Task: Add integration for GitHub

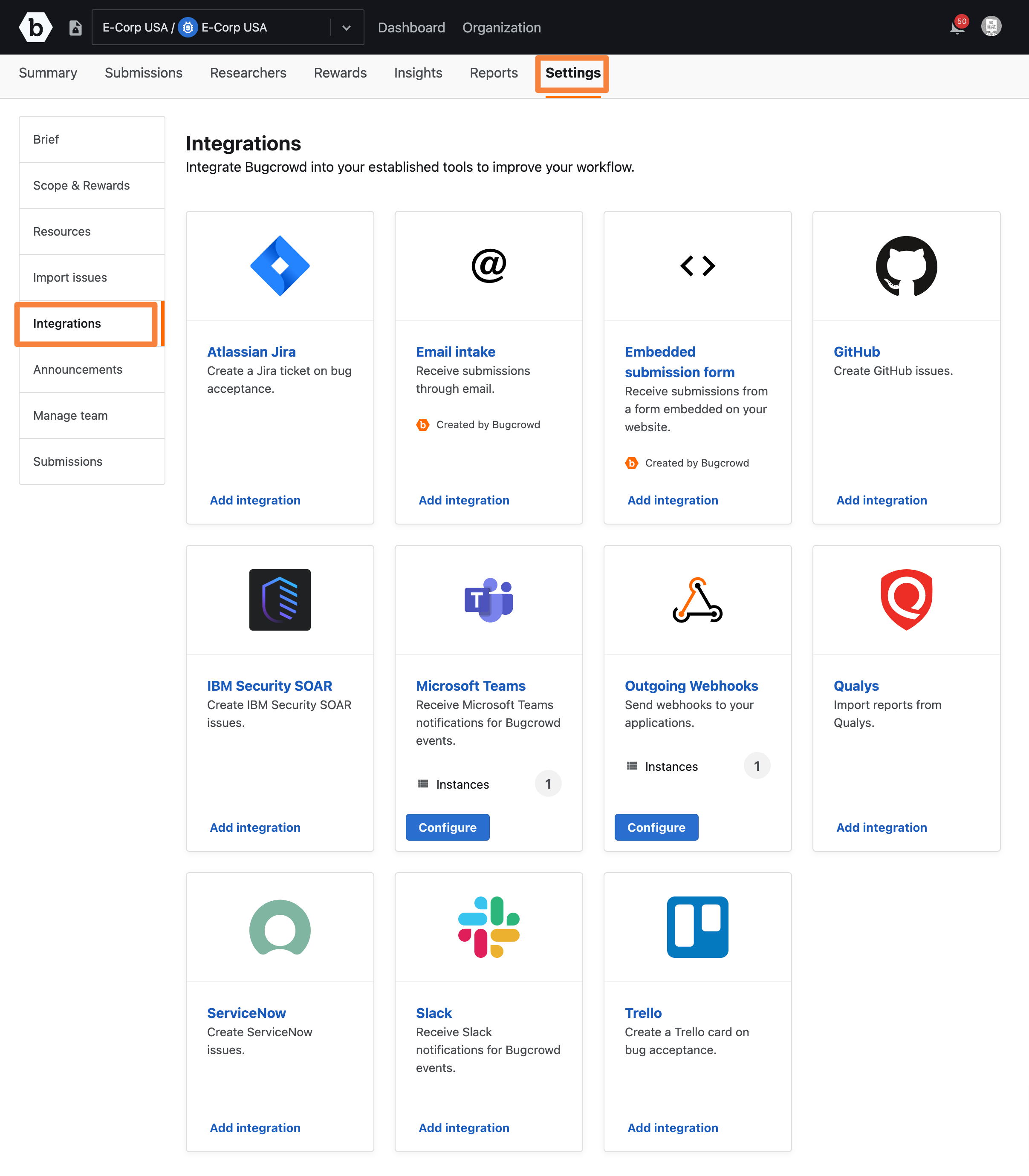Action: 882,501
